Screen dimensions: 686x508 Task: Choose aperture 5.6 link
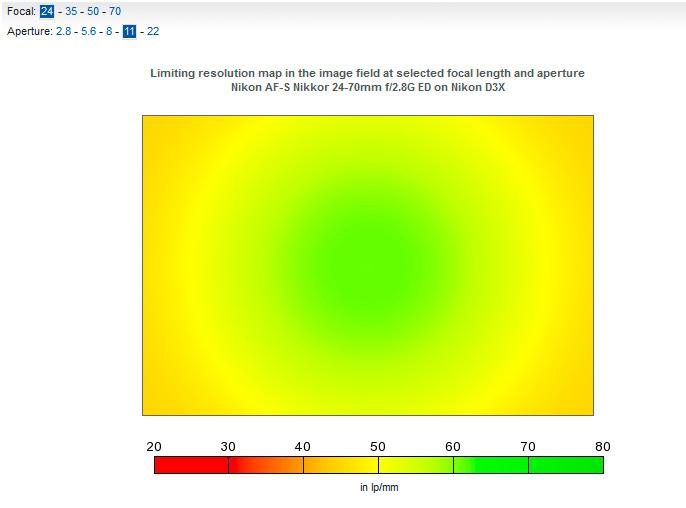[88, 32]
